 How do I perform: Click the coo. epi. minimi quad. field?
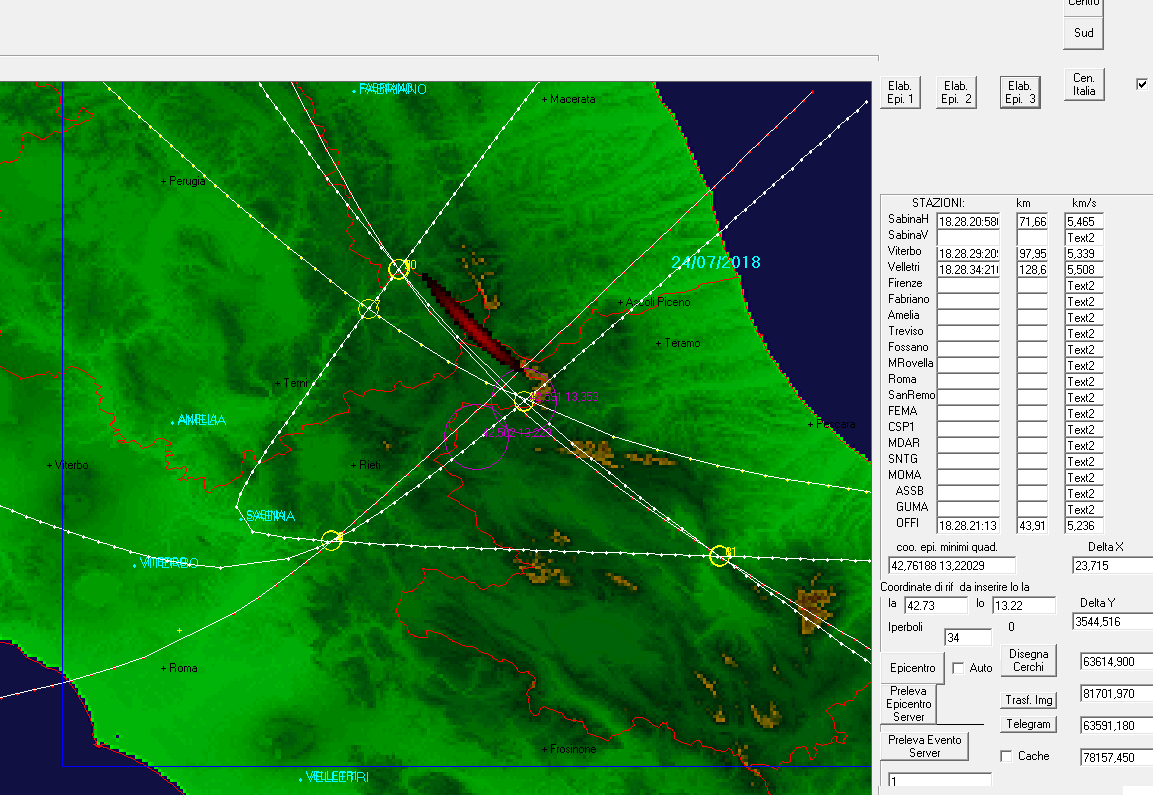click(952, 566)
